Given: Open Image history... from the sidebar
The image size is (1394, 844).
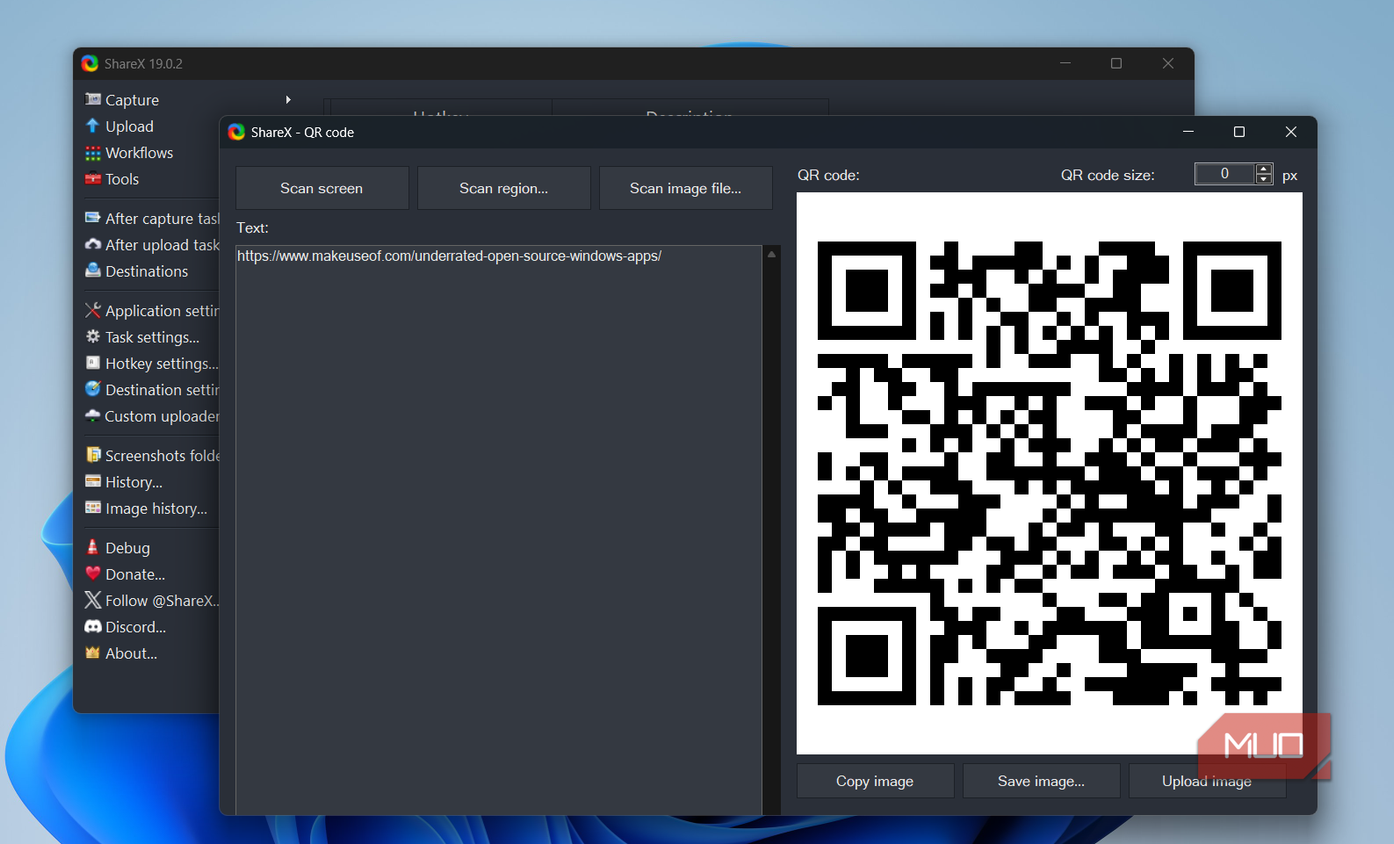Looking at the screenshot, I should point(156,508).
